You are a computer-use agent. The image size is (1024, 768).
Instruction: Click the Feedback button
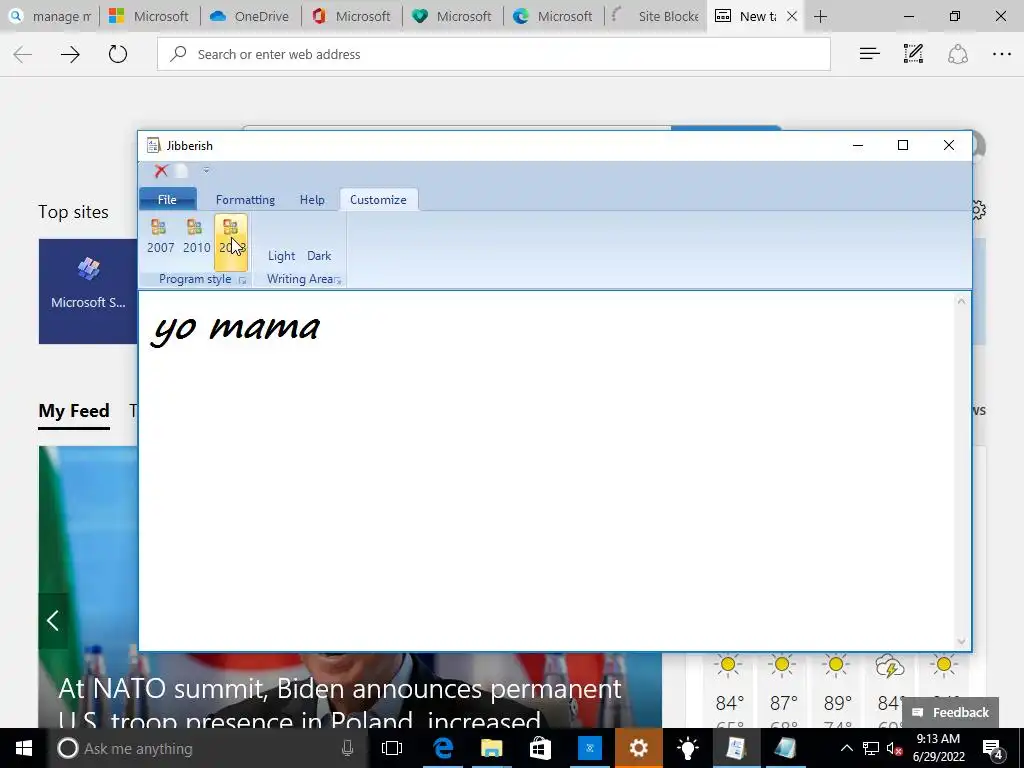pyautogui.click(x=951, y=712)
